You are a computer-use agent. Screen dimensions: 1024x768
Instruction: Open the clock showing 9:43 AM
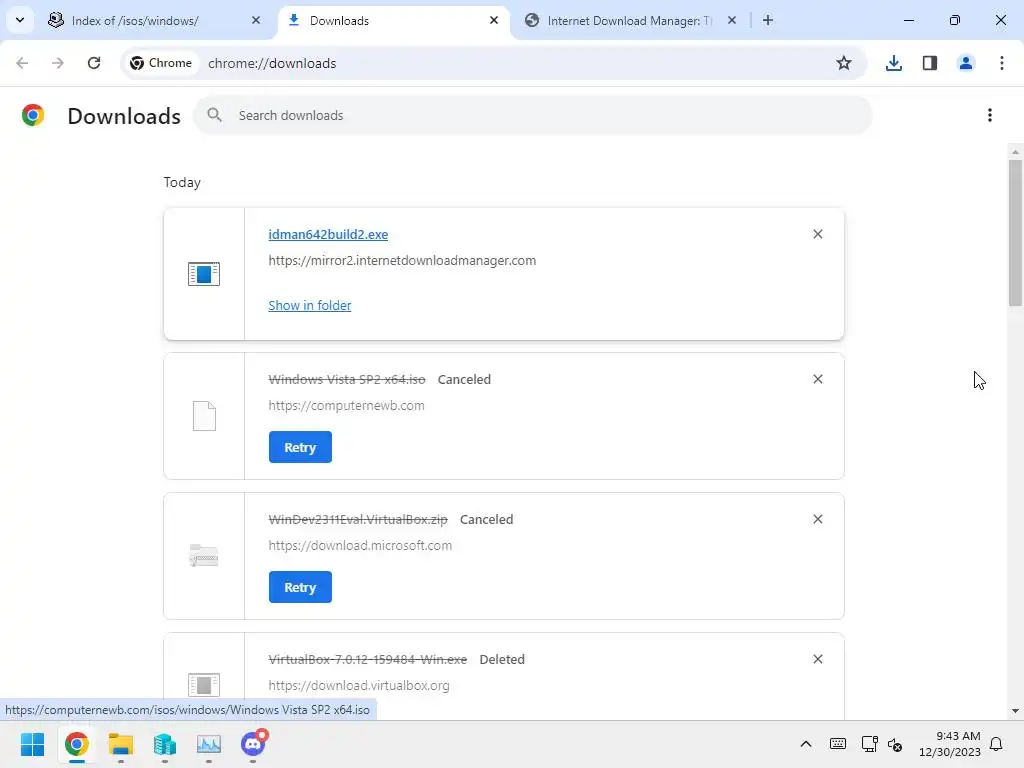(950, 744)
